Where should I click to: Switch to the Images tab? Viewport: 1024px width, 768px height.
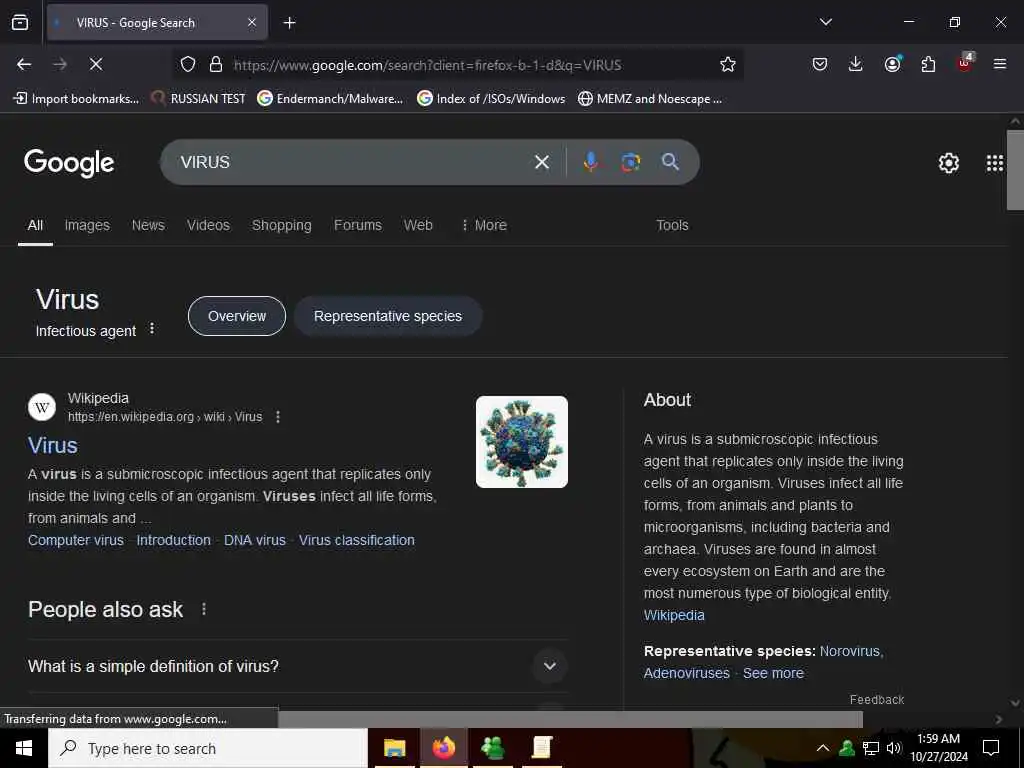[x=87, y=225]
